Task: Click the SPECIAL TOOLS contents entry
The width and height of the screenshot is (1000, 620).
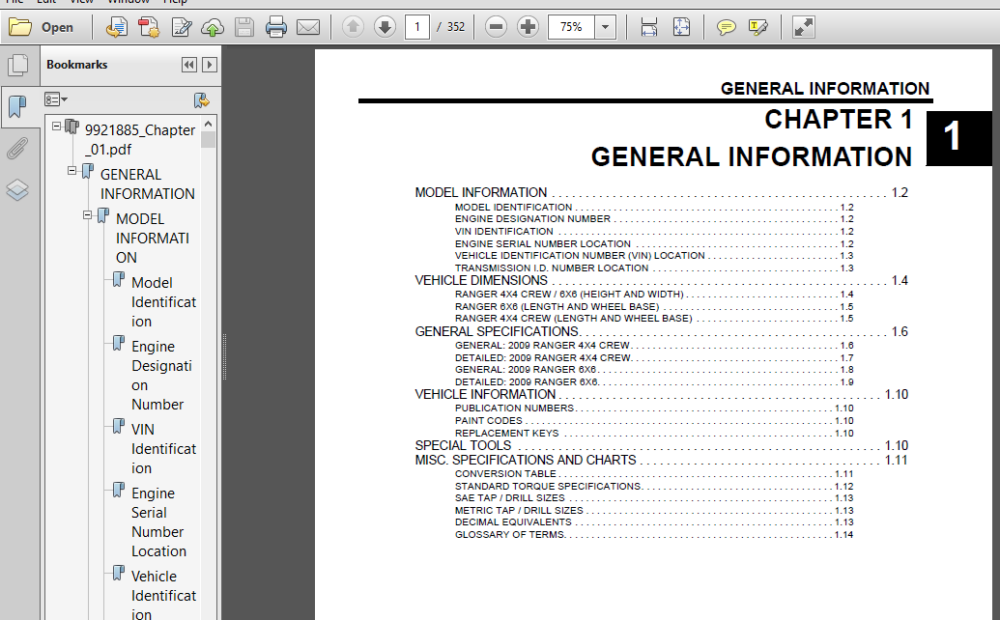Action: click(x=463, y=445)
